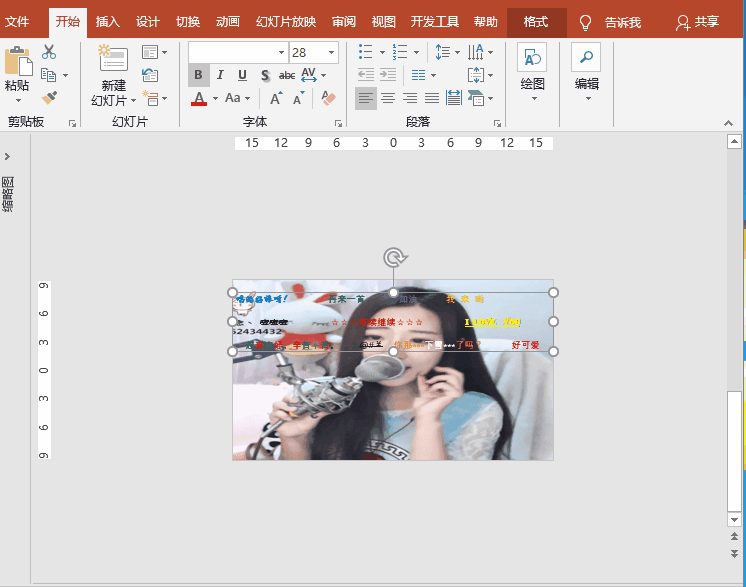
Task: Center align the text
Action: 388,98
